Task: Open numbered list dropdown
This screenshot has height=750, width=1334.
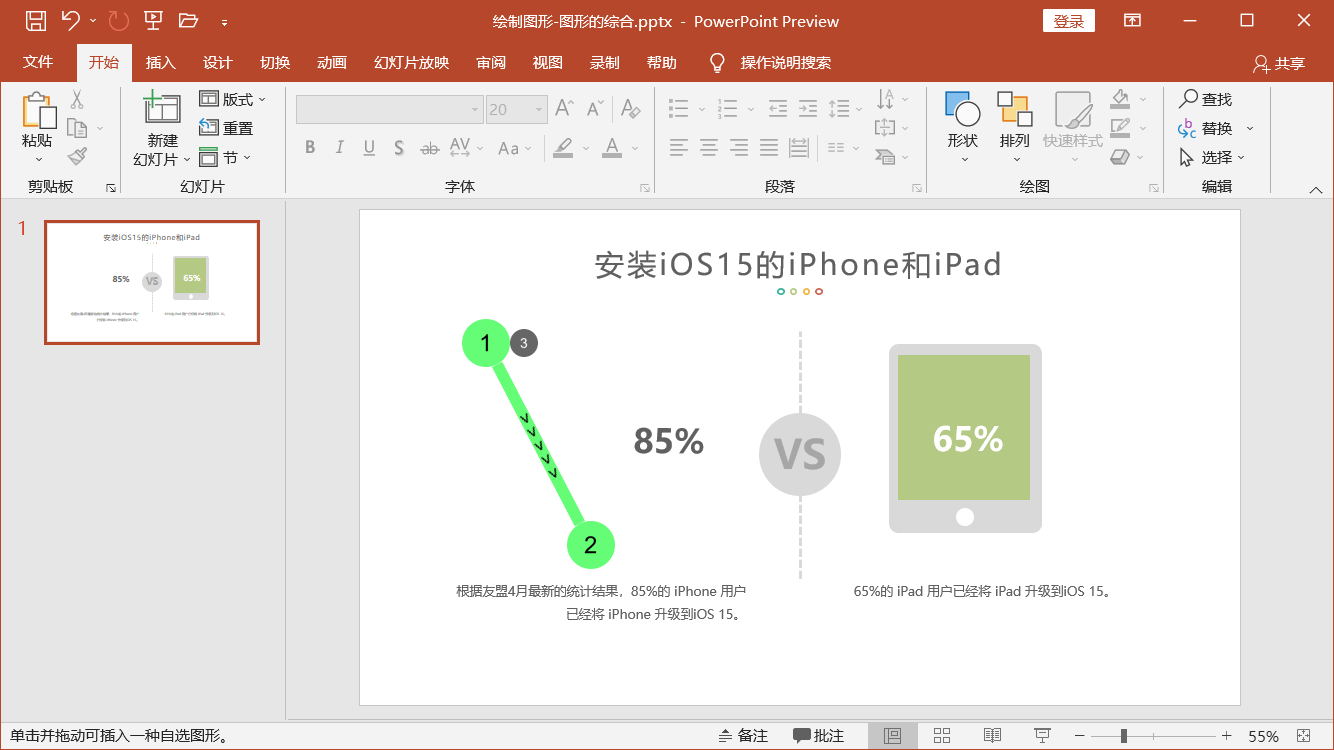Action: tap(750, 108)
